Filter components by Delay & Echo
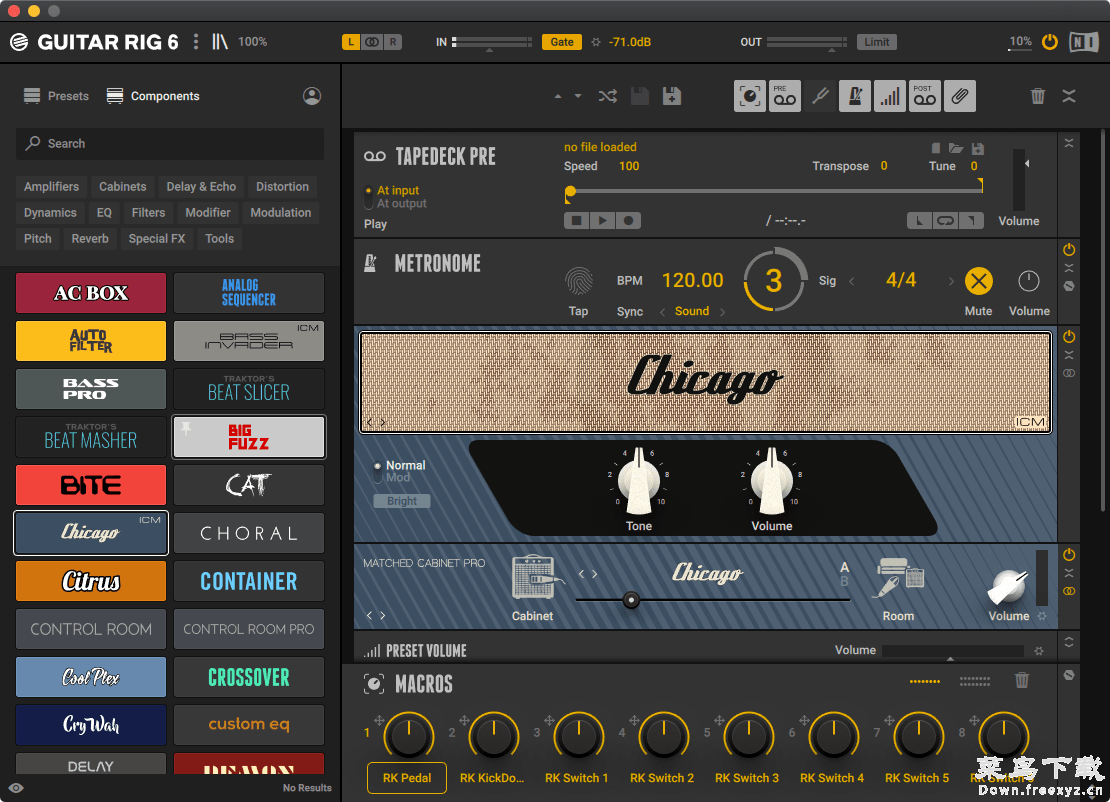The image size is (1110, 802). coord(201,187)
